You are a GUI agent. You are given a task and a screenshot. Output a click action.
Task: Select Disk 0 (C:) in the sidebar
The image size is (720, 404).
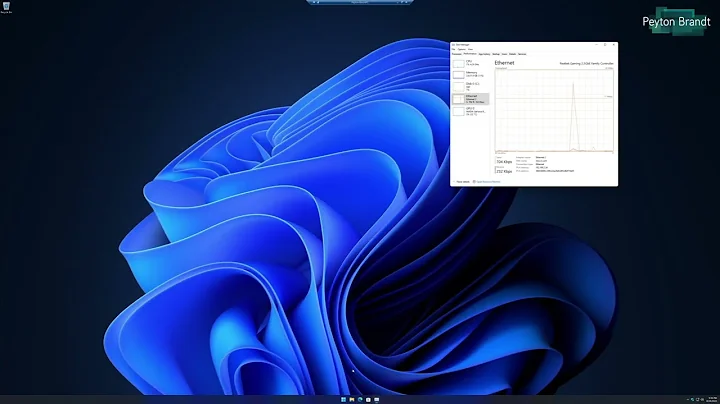click(471, 87)
